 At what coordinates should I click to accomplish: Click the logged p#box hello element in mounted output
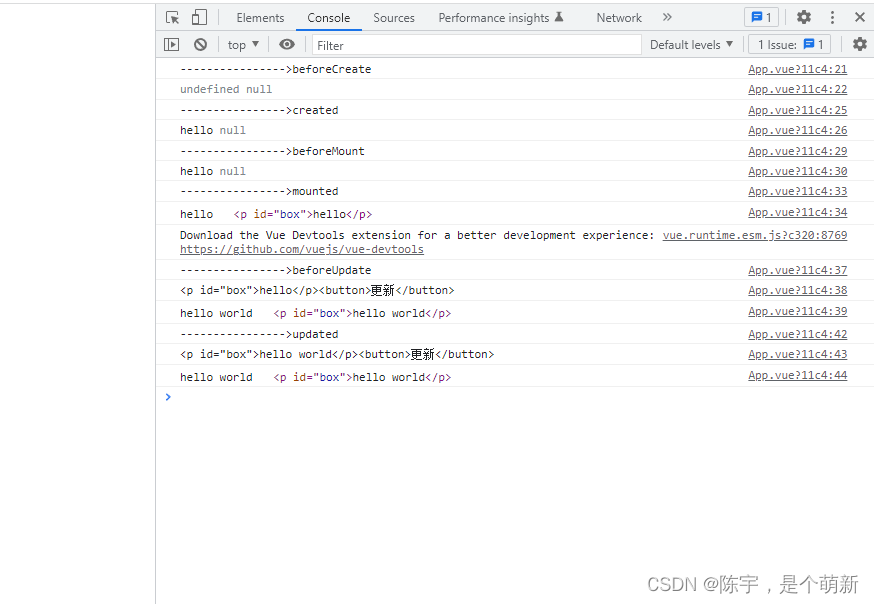click(303, 215)
